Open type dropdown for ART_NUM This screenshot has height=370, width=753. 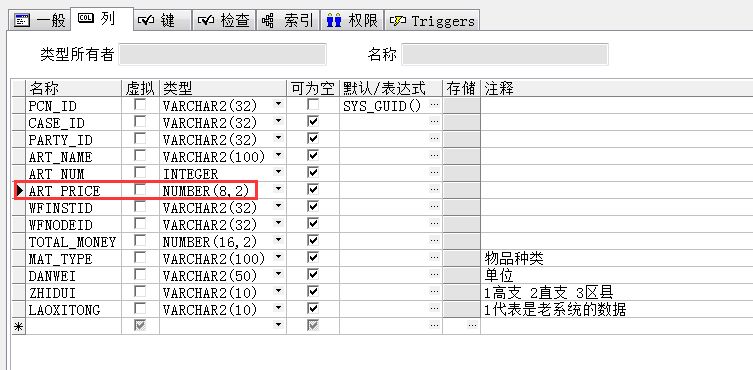coord(279,172)
